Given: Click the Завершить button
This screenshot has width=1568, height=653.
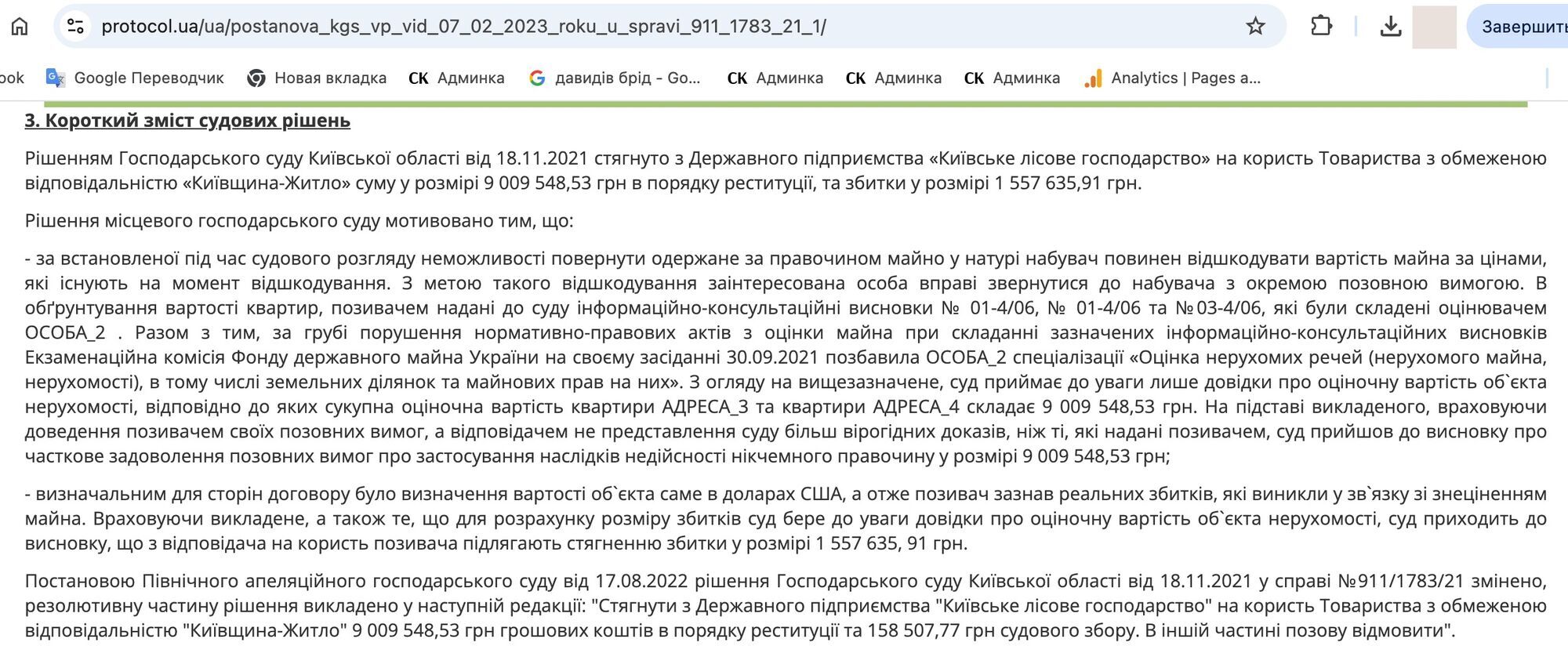Looking at the screenshot, I should click(x=1521, y=26).
